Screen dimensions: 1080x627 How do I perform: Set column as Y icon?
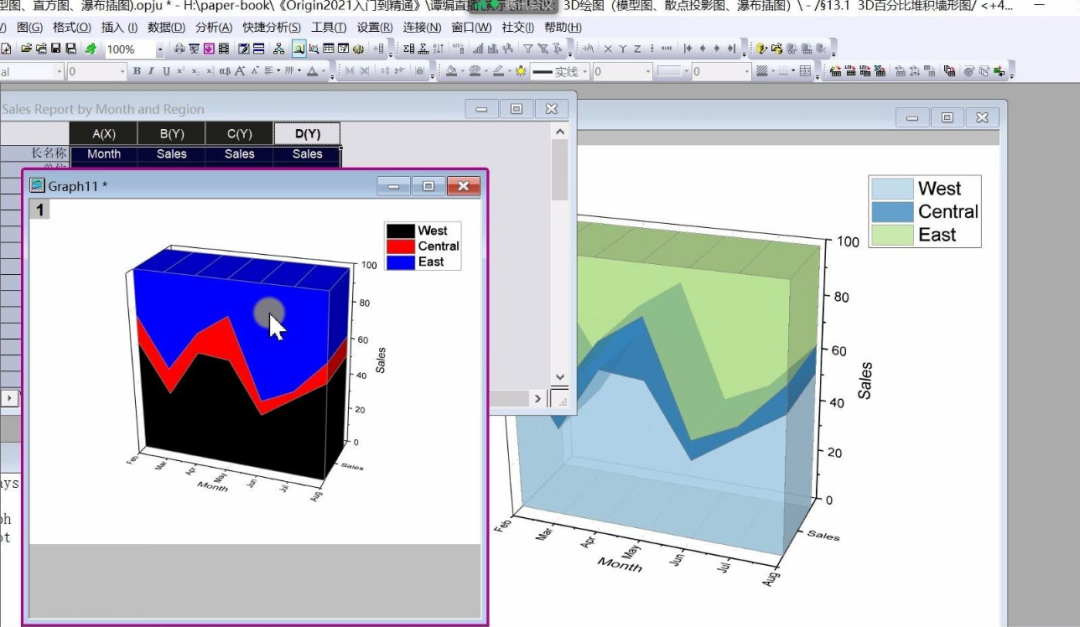[622, 49]
